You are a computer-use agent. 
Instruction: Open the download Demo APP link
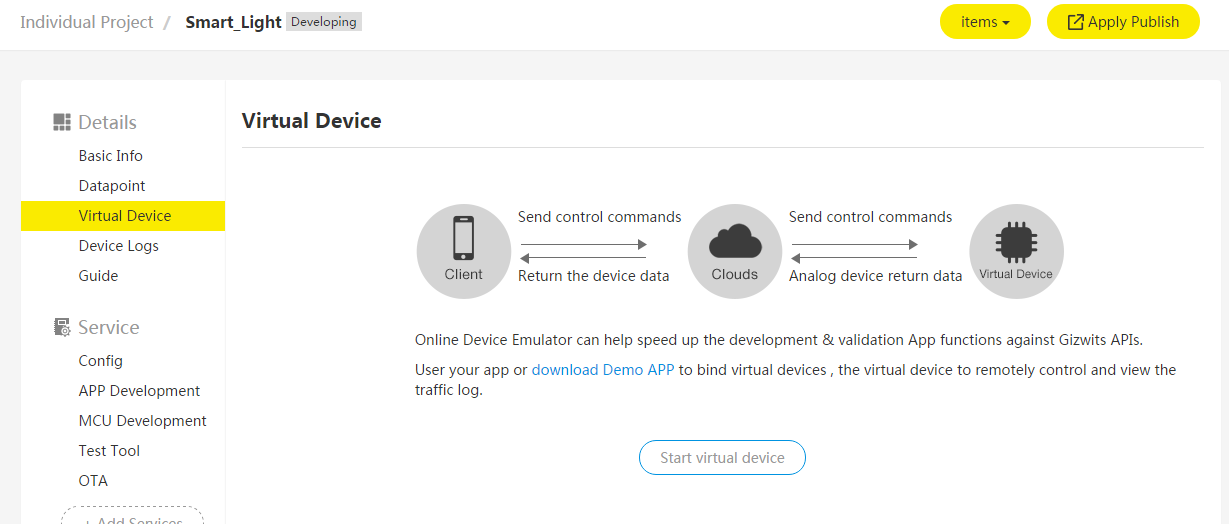(603, 369)
